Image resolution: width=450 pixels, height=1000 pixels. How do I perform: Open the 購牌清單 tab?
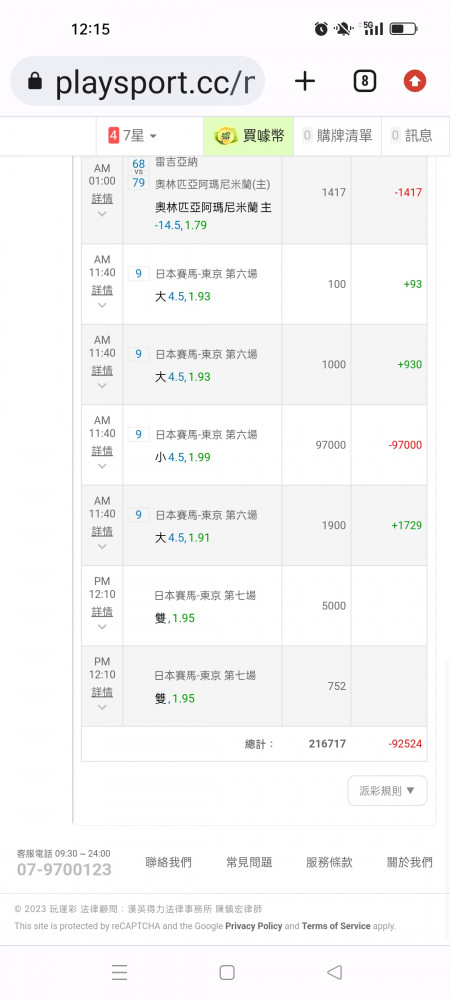(337, 135)
